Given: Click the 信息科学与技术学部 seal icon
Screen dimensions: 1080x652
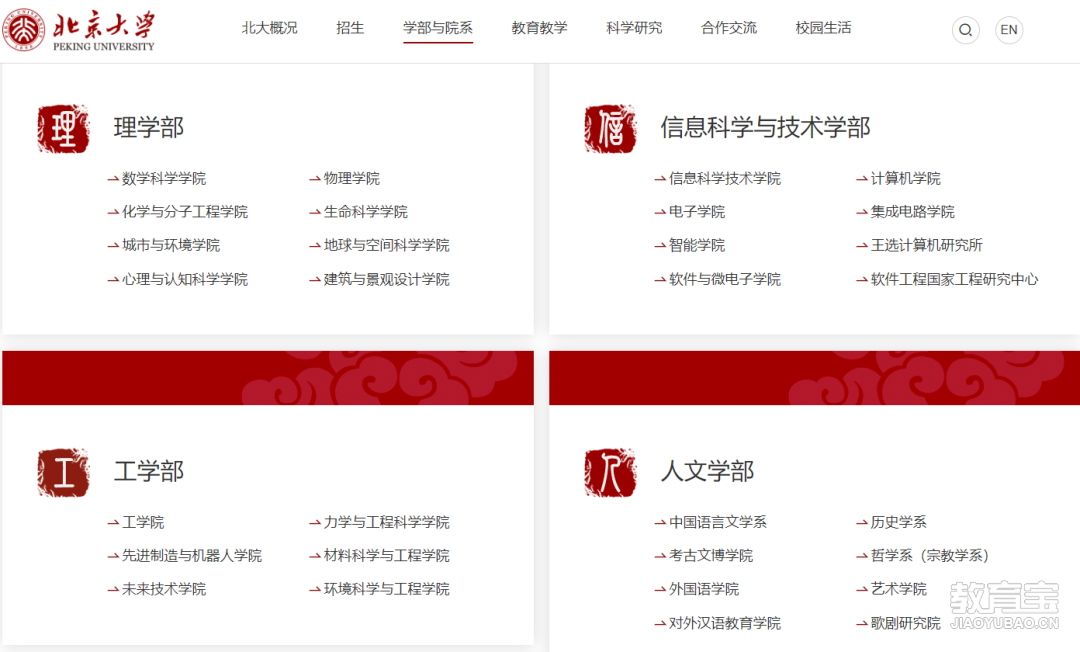Looking at the screenshot, I should point(610,129).
